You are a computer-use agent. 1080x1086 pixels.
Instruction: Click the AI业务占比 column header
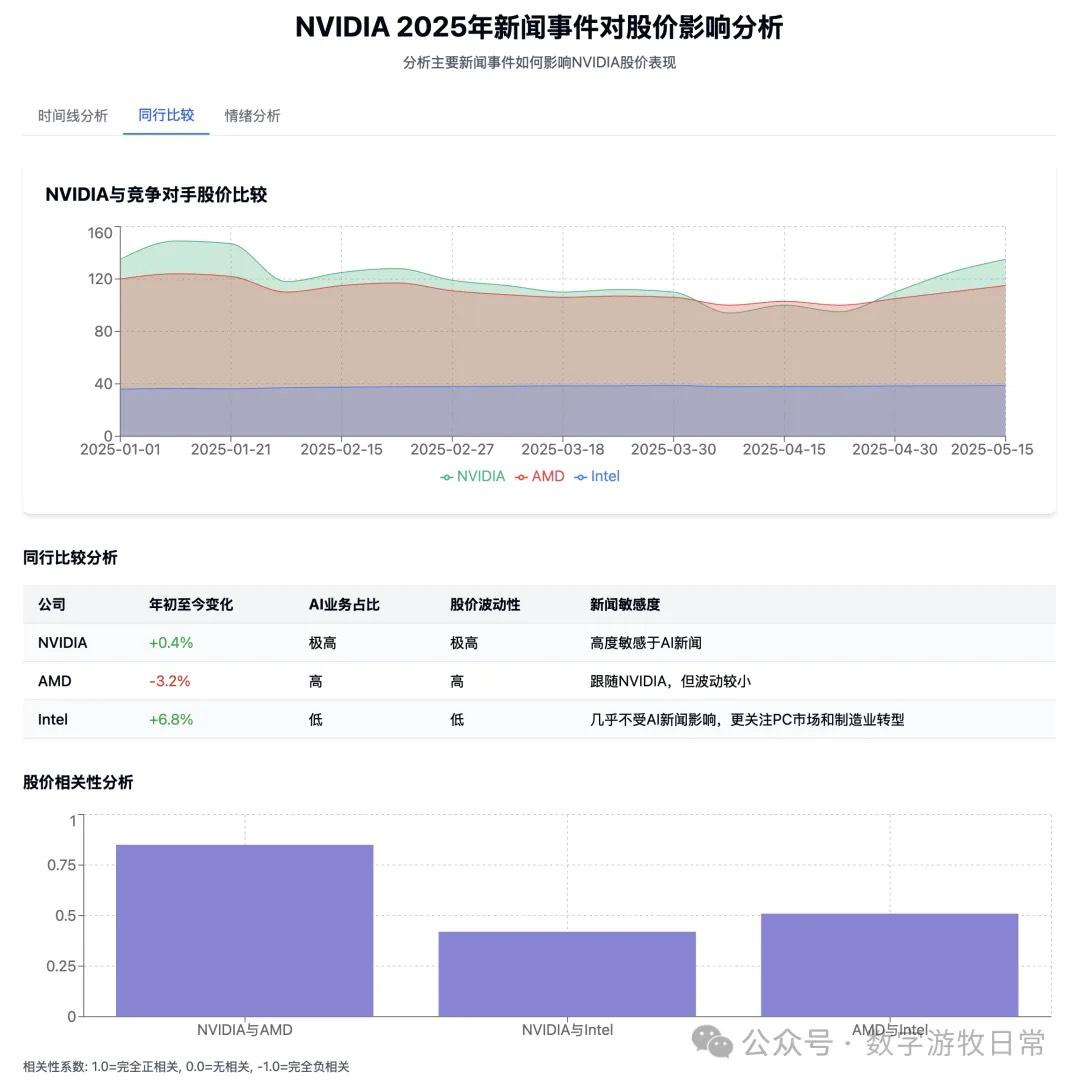click(x=344, y=604)
